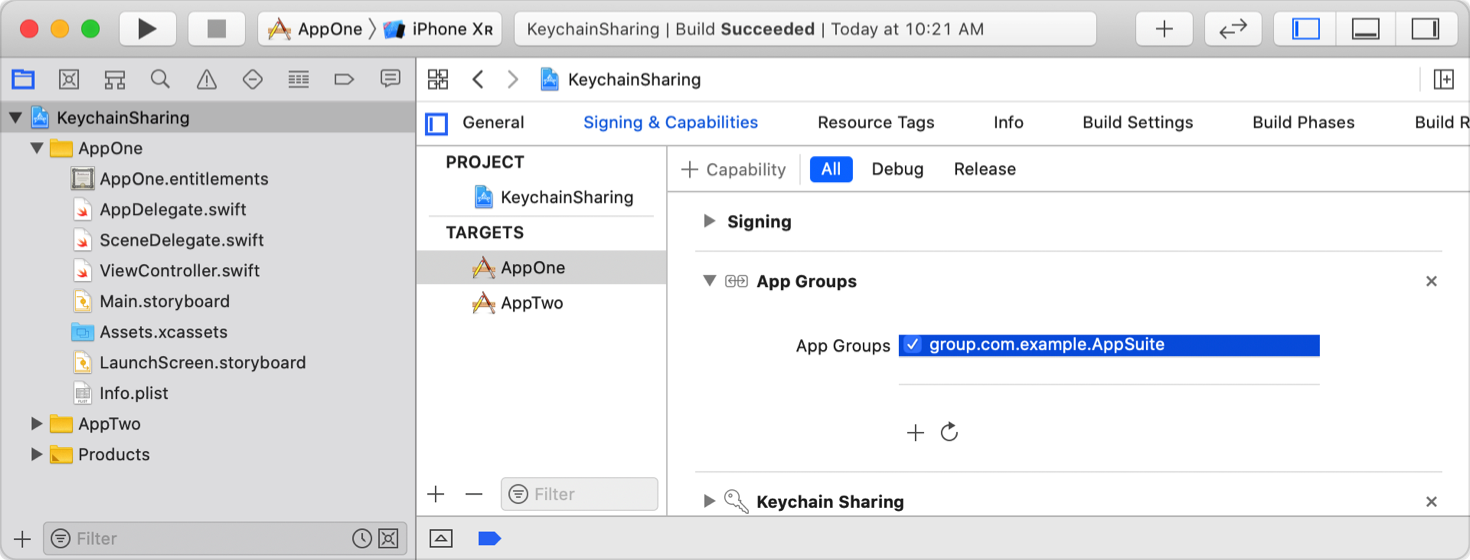
Task: Expand the Signing section
Action: [x=709, y=221]
